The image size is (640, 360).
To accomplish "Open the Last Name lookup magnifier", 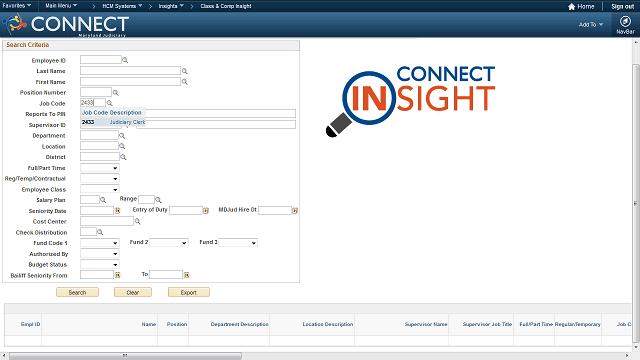I will click(184, 71).
